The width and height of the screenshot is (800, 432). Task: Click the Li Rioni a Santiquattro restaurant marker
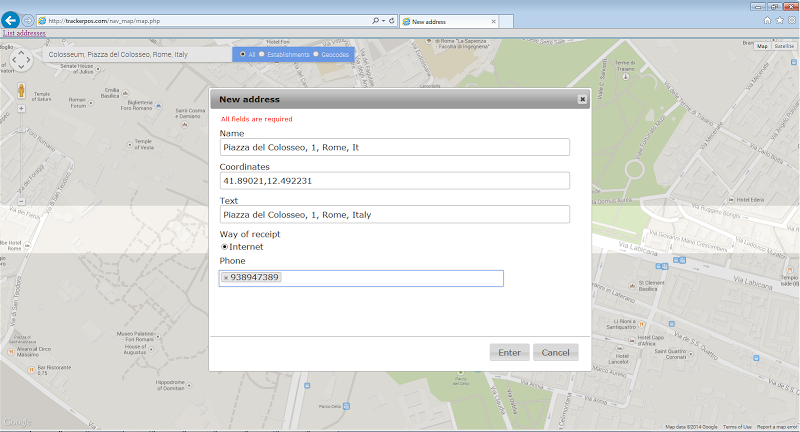pyautogui.click(x=641, y=324)
